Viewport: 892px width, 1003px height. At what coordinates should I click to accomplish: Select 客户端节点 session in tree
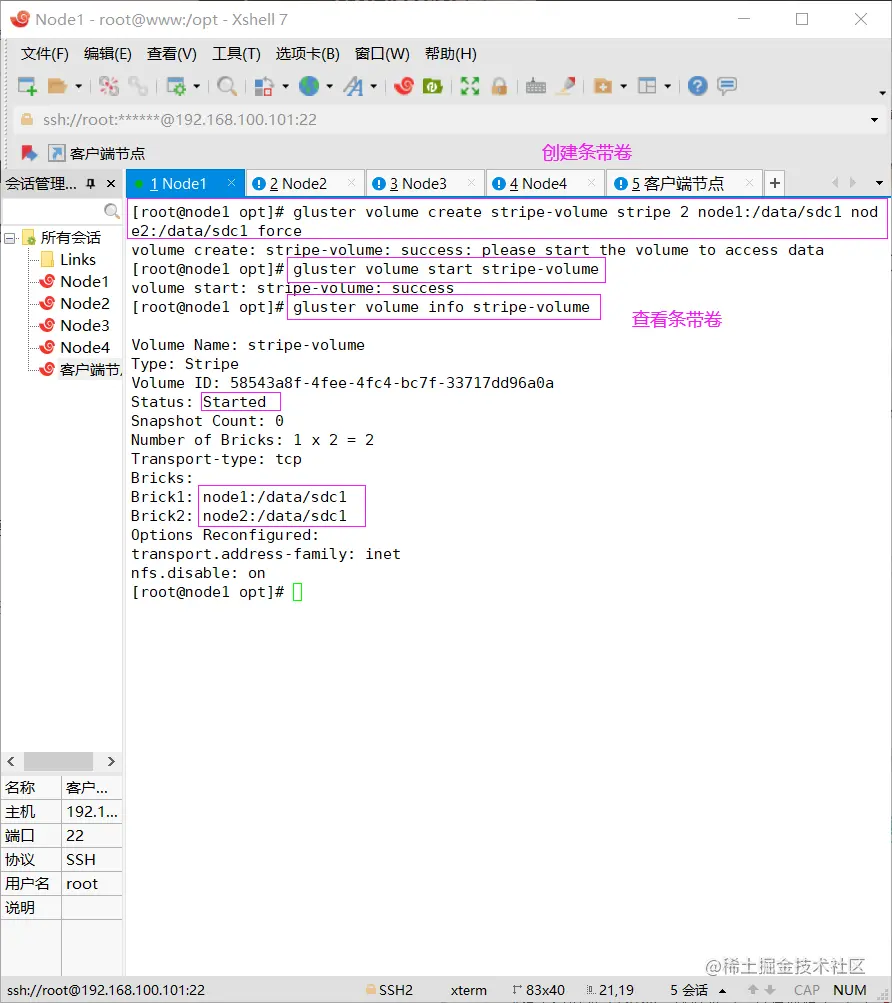(x=90, y=370)
